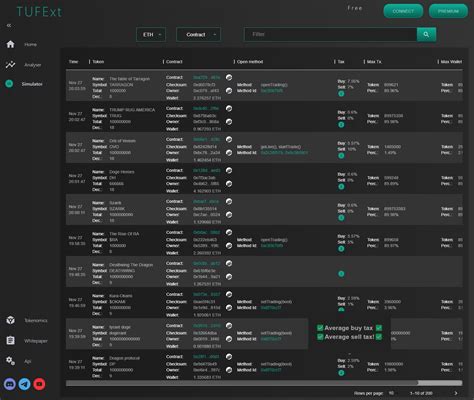474x400 pixels.
Task: Sort by the Time column header
Action: tap(73, 62)
